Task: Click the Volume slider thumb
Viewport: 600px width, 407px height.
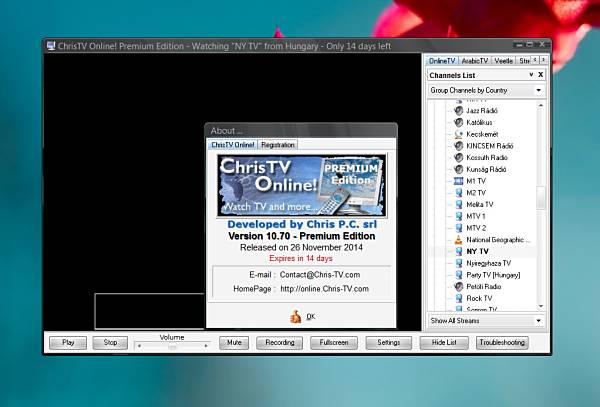Action: tap(173, 346)
